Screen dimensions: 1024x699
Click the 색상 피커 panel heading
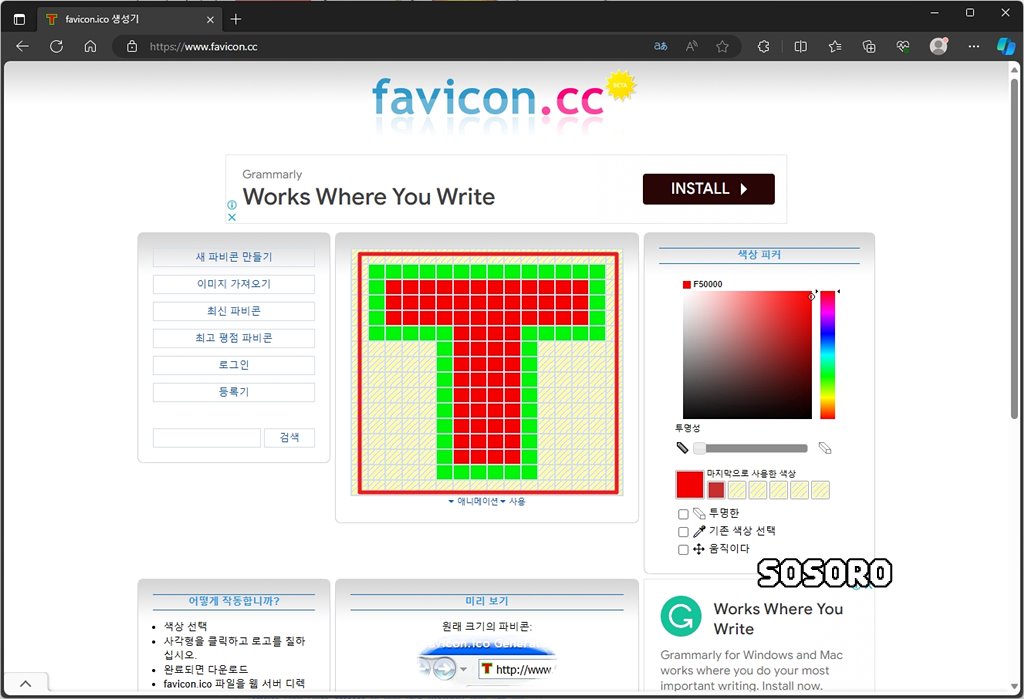(x=759, y=255)
